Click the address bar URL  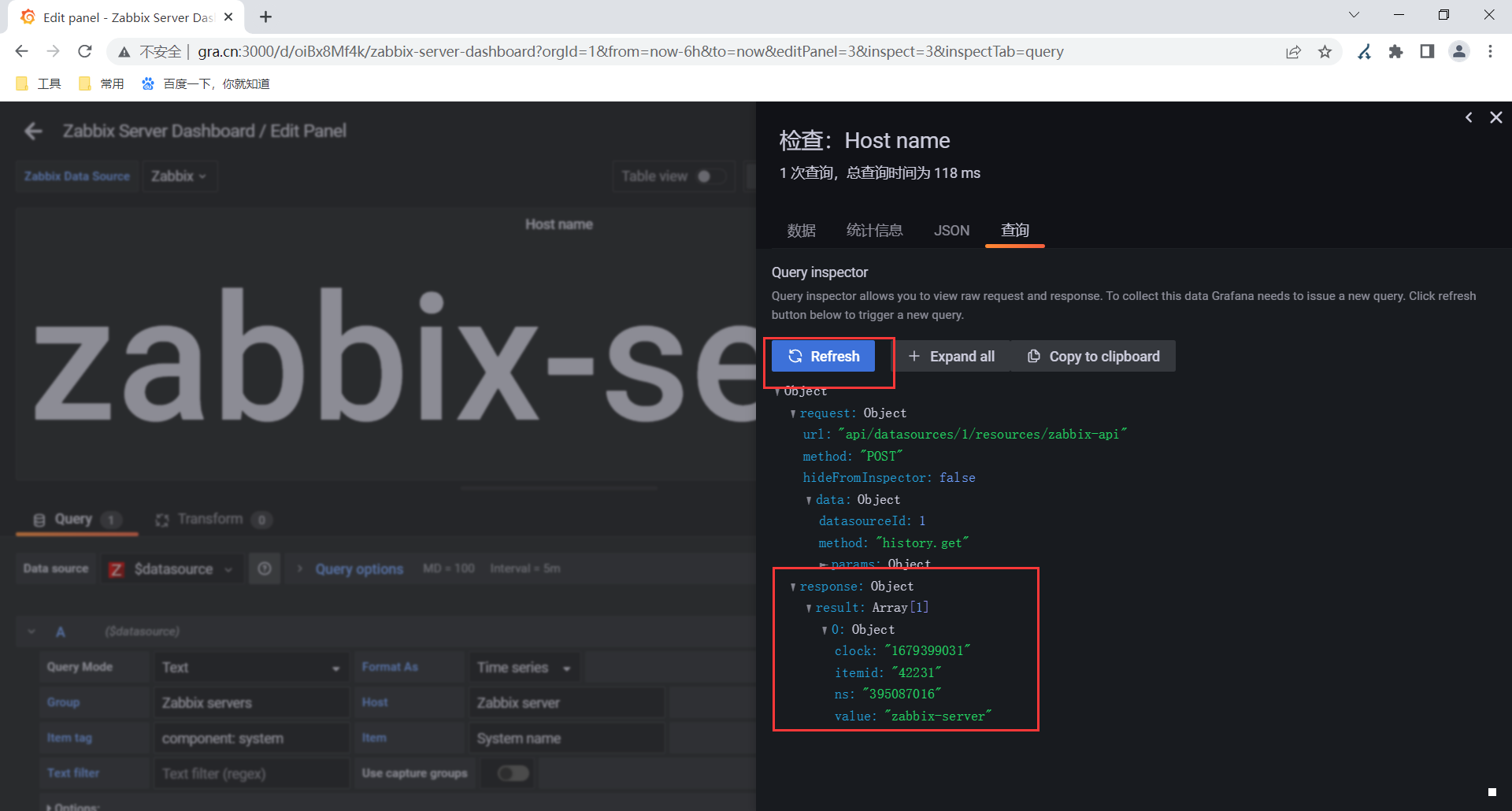coord(630,52)
